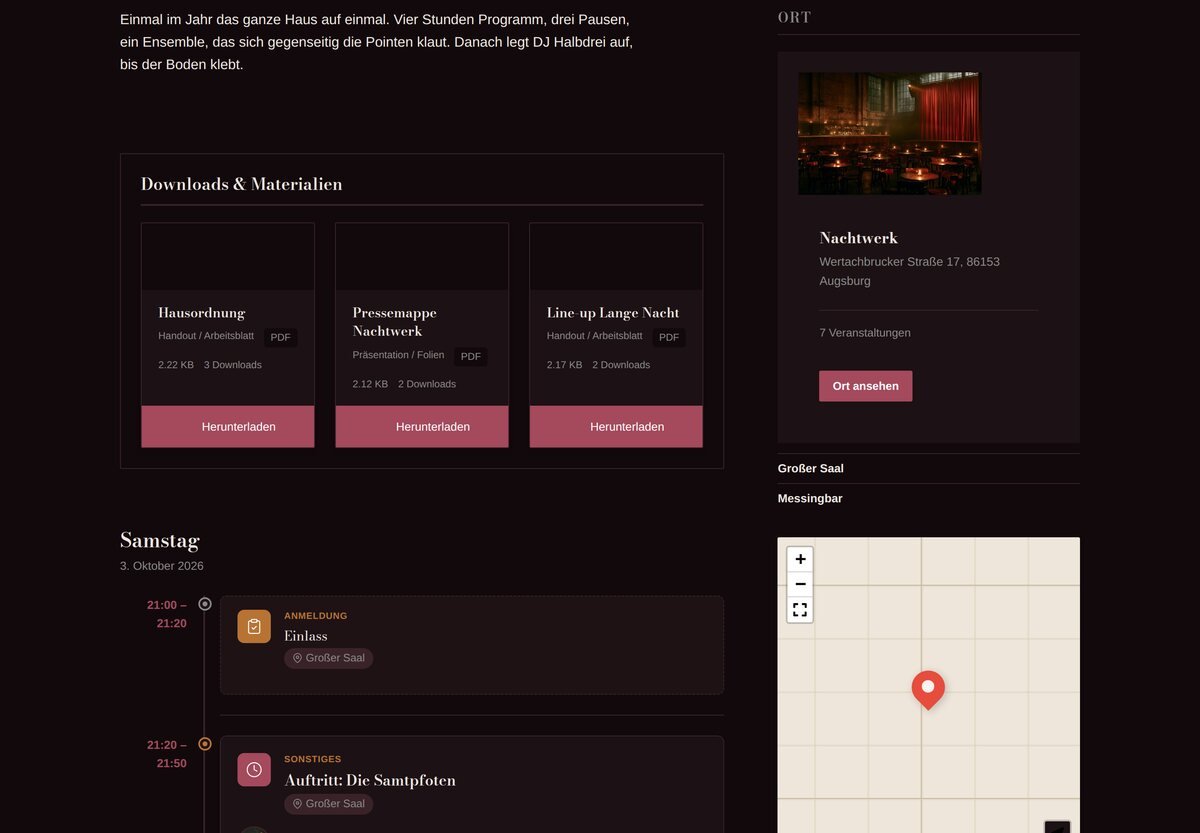Click the Anmeldung clipboard icon for Einlass
The width and height of the screenshot is (1200, 833).
pos(254,626)
